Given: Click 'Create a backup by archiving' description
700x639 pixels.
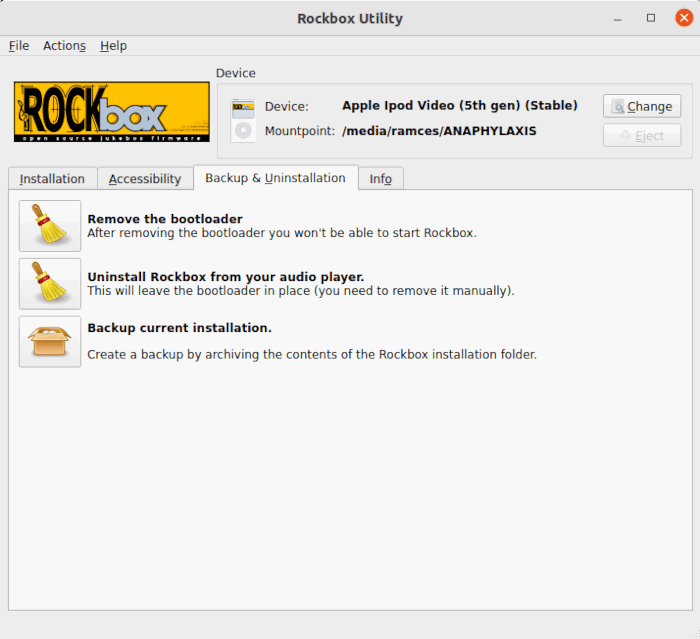Looking at the screenshot, I should 312,355.
